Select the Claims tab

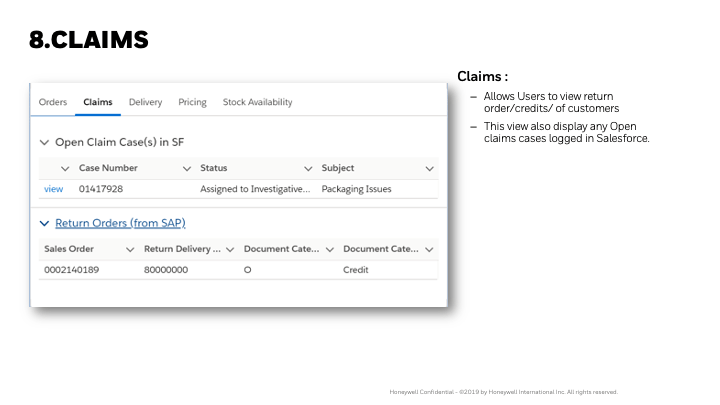tap(97, 102)
